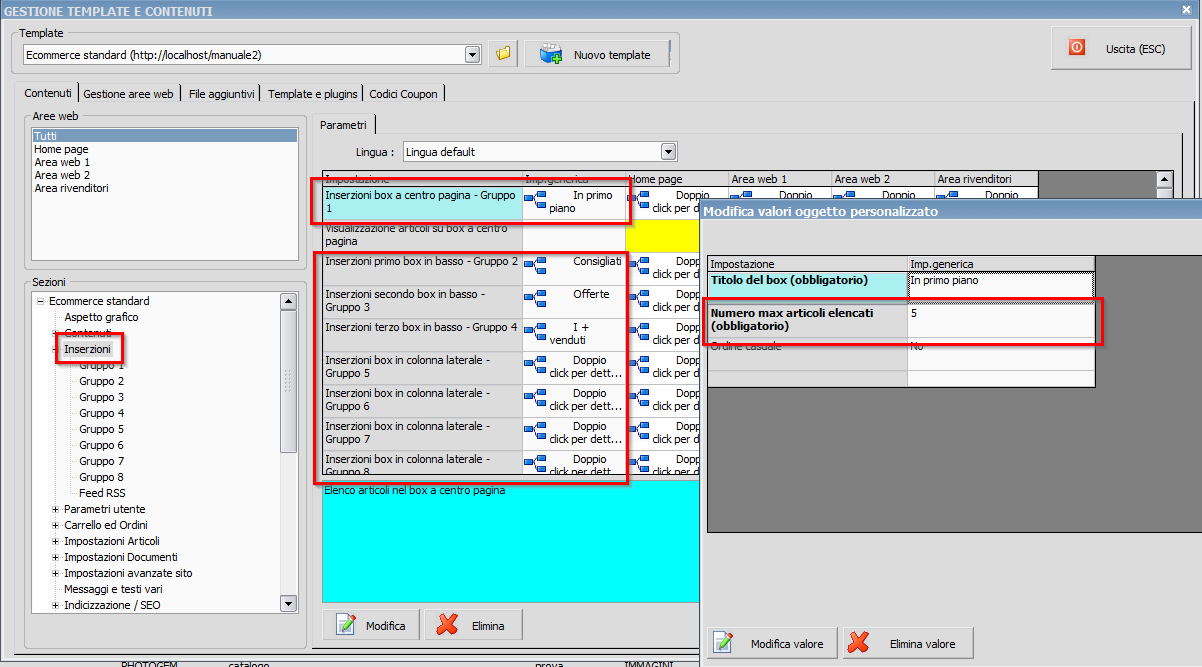
Task: Expand the Indicizzazione / SEO node
Action: (x=55, y=605)
